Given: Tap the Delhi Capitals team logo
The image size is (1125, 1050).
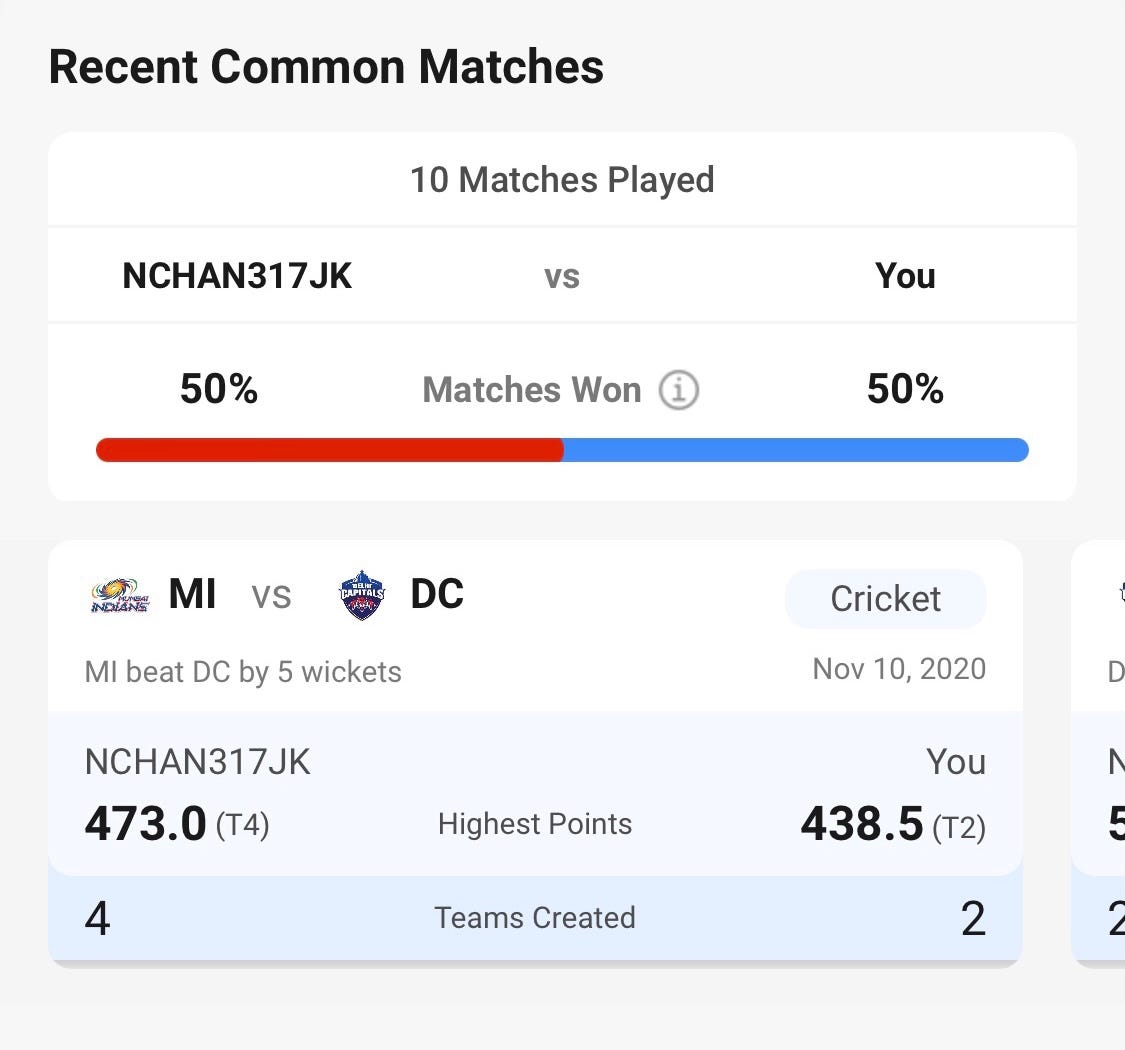Looking at the screenshot, I should tap(362, 595).
